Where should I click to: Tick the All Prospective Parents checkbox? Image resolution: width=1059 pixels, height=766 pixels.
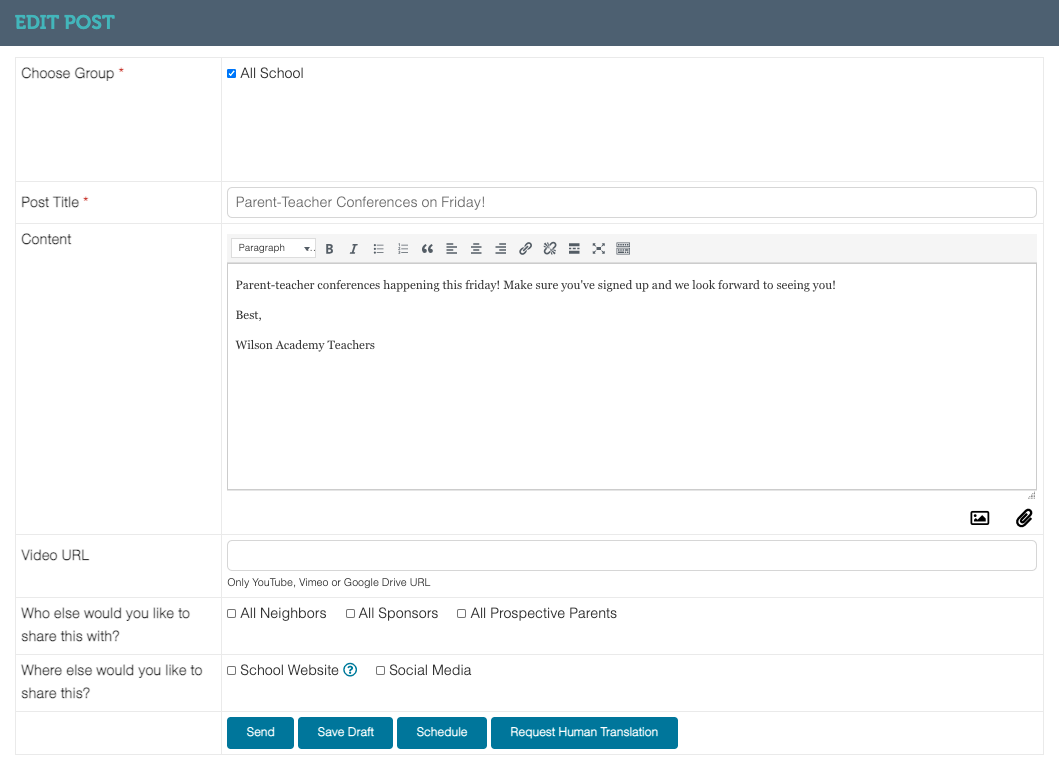click(x=462, y=614)
